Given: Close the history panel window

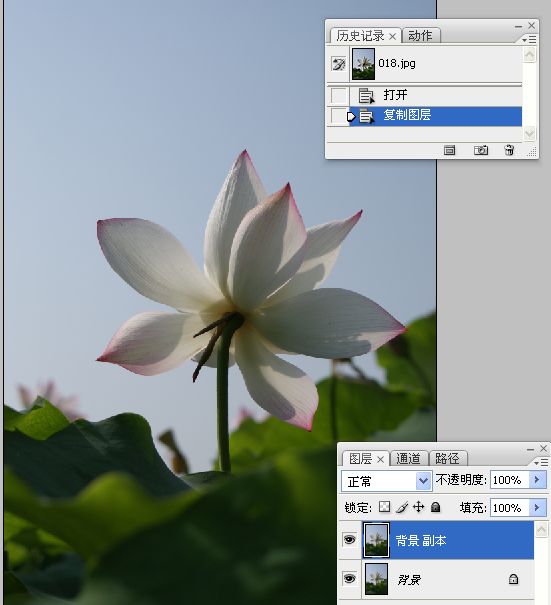Looking at the screenshot, I should point(532,25).
